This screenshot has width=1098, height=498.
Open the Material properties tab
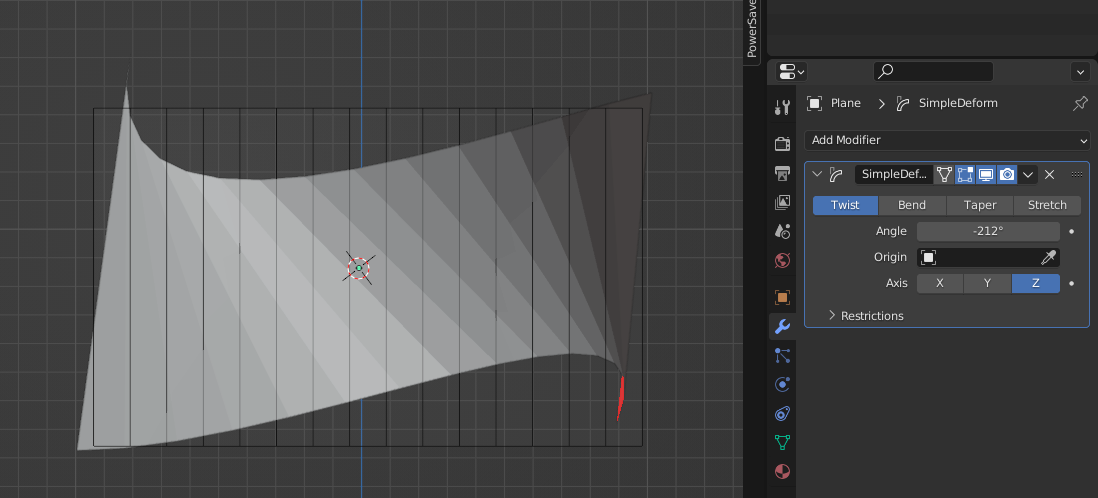(783, 471)
